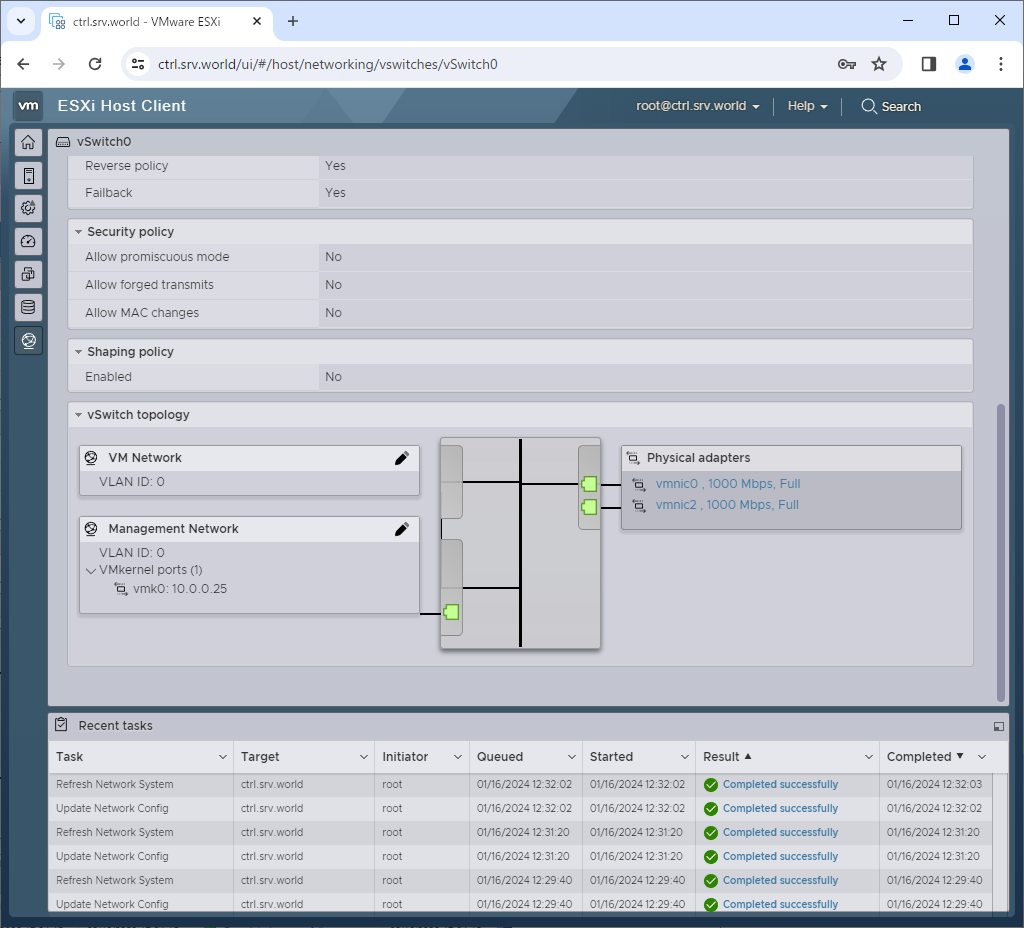Open the Storage sidebar icon
Screen dimensions: 1024x928
coord(28,307)
